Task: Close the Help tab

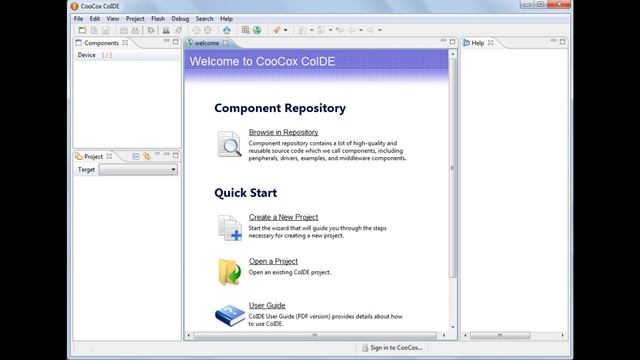Action: pyautogui.click(x=491, y=43)
